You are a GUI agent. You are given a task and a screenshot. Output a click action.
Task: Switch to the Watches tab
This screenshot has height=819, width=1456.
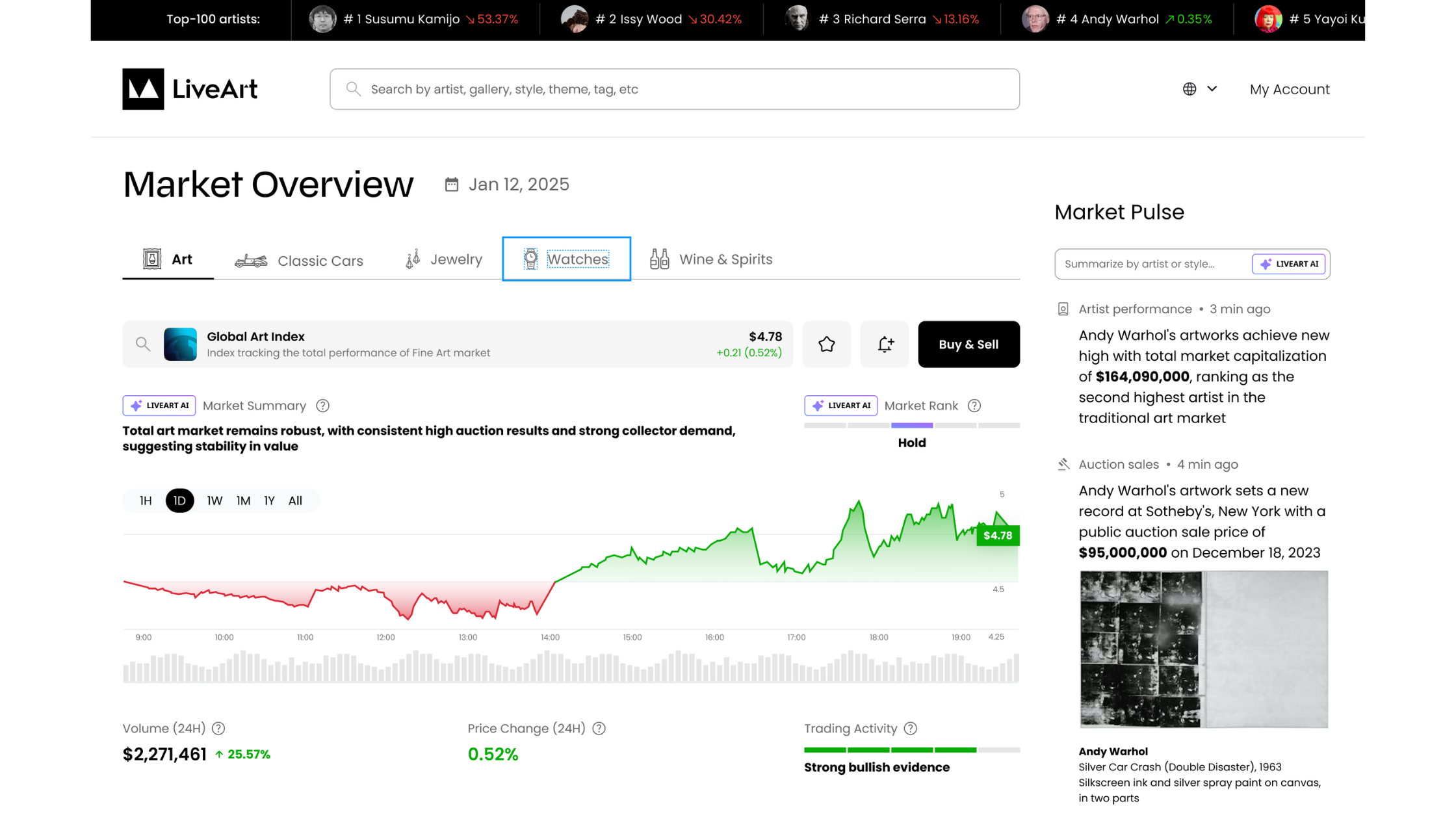point(566,259)
